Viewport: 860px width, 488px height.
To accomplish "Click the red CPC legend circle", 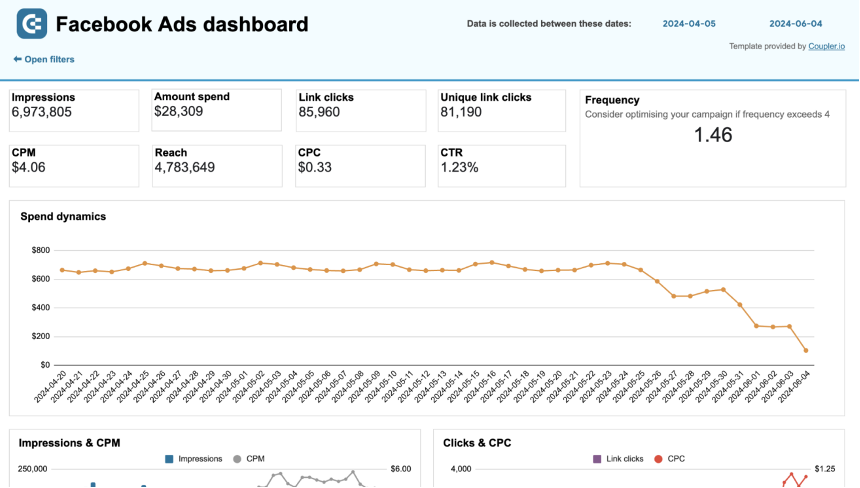I will (x=657, y=459).
